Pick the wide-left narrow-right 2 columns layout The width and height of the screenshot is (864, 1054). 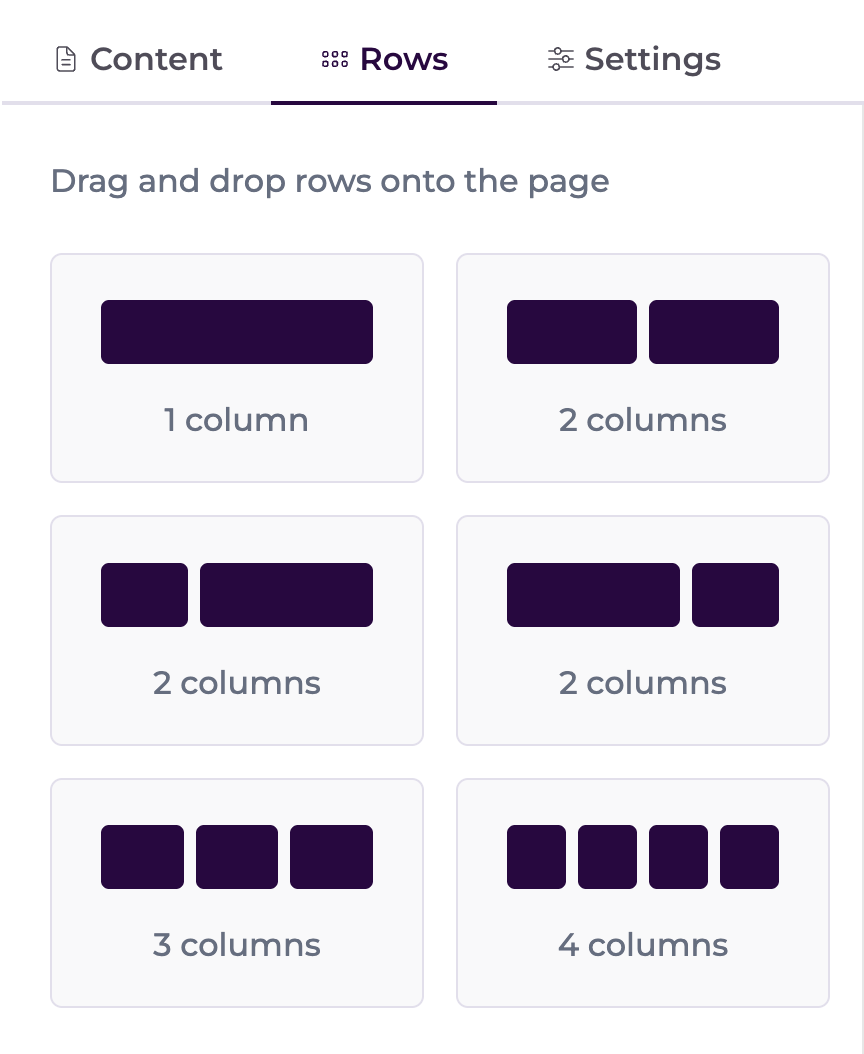pyautogui.click(x=643, y=631)
